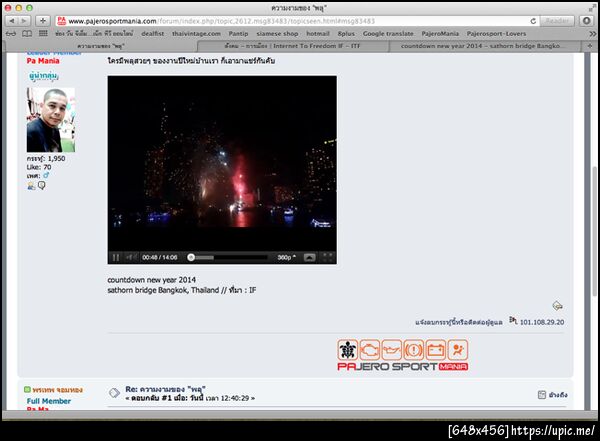Reload the page with the refresh icon
This screenshot has width=600, height=441.
pos(533,21)
